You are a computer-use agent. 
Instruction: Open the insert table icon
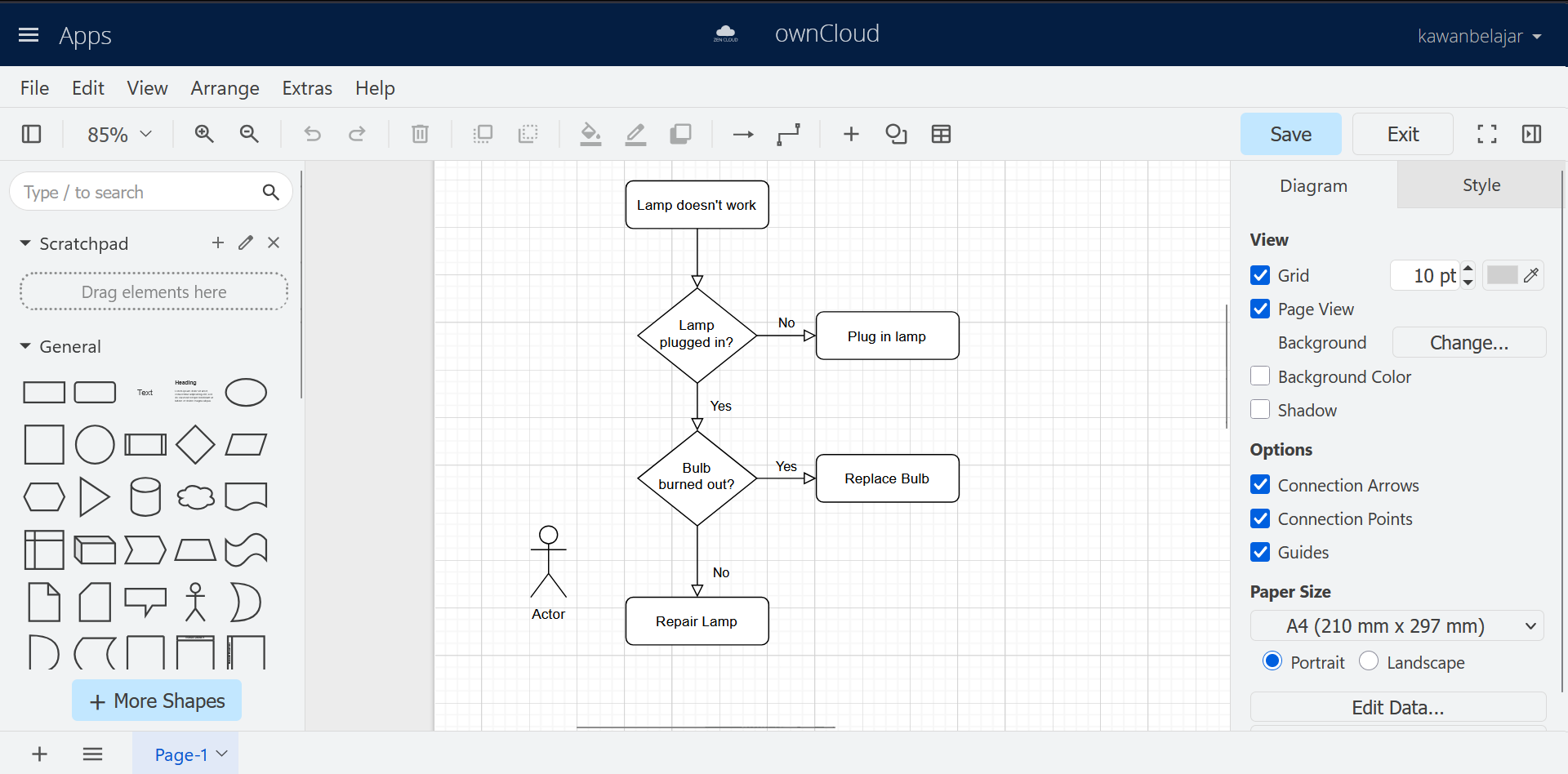click(941, 134)
